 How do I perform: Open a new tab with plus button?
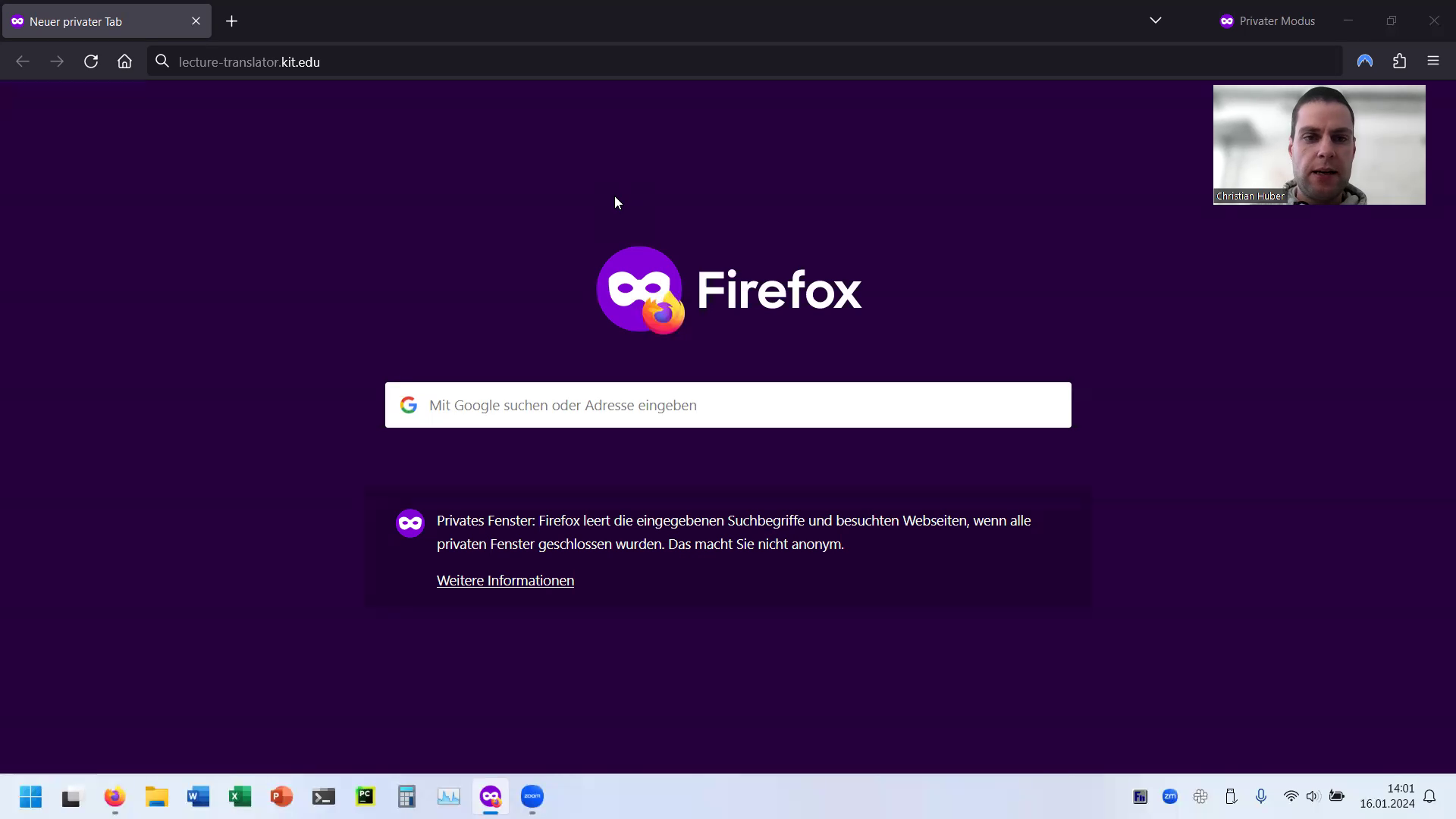click(232, 21)
